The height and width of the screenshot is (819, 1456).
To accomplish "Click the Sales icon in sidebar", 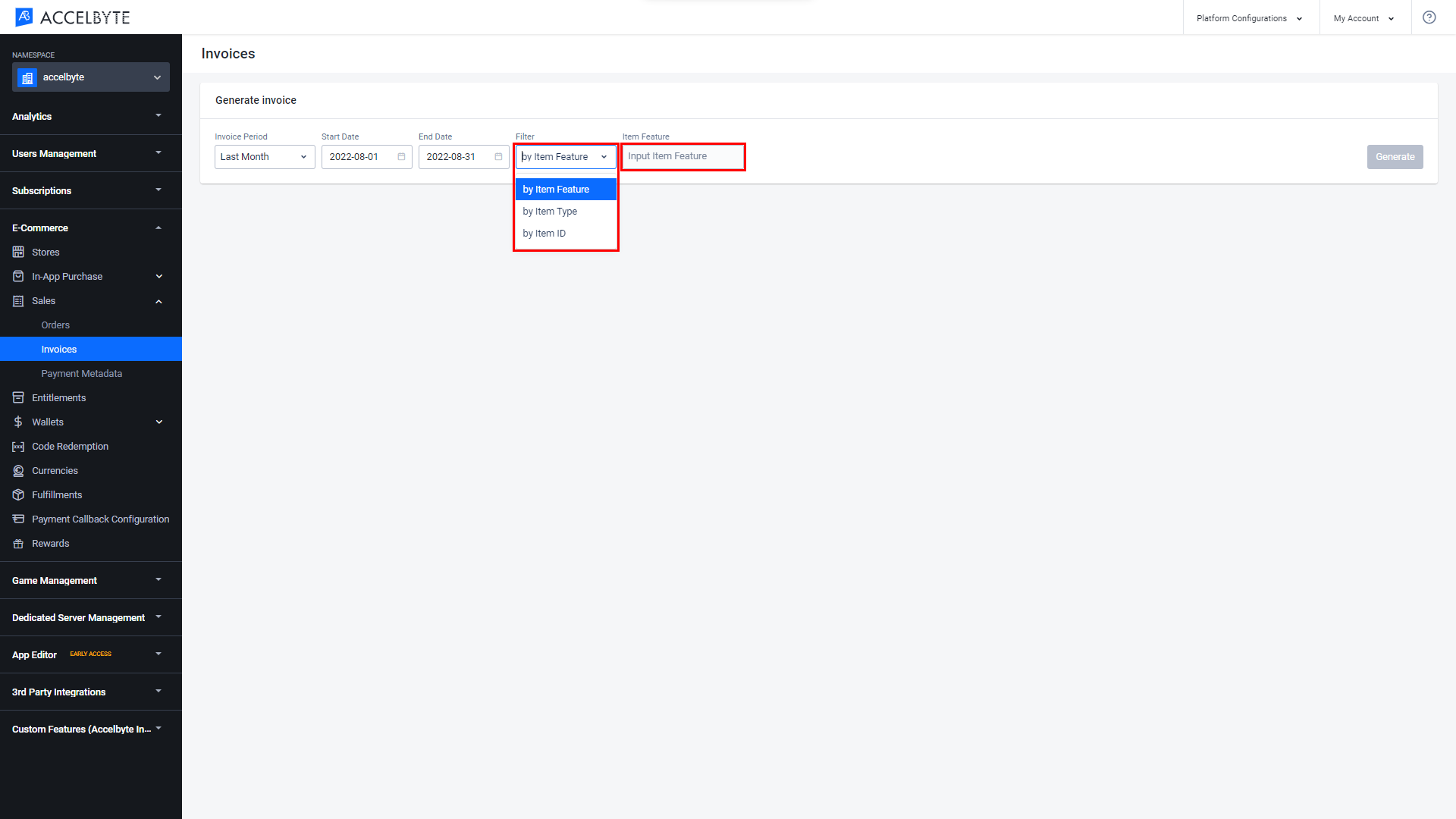I will click(x=18, y=300).
